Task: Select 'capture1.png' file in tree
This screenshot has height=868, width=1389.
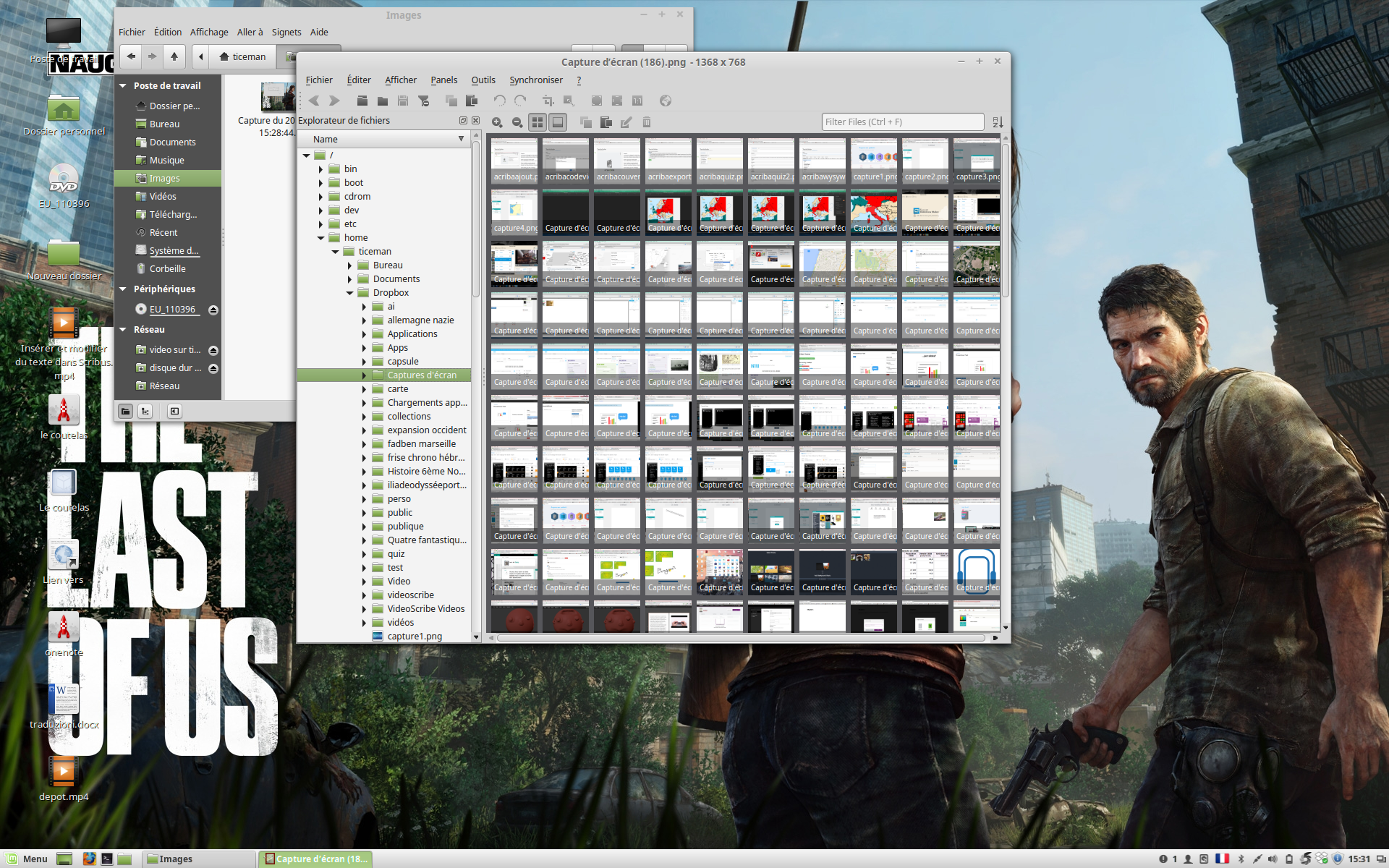Action: pos(415,637)
